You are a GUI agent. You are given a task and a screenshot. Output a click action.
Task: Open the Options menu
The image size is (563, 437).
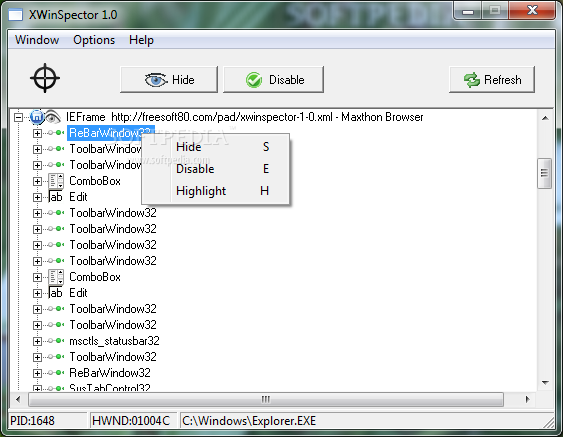click(94, 40)
